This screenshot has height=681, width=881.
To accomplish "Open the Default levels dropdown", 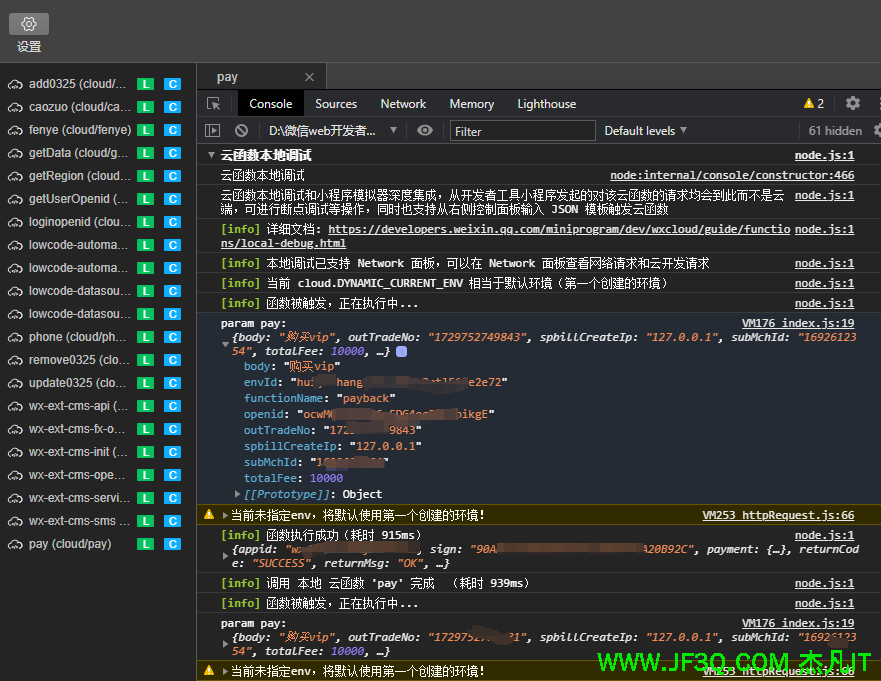I will 645,131.
